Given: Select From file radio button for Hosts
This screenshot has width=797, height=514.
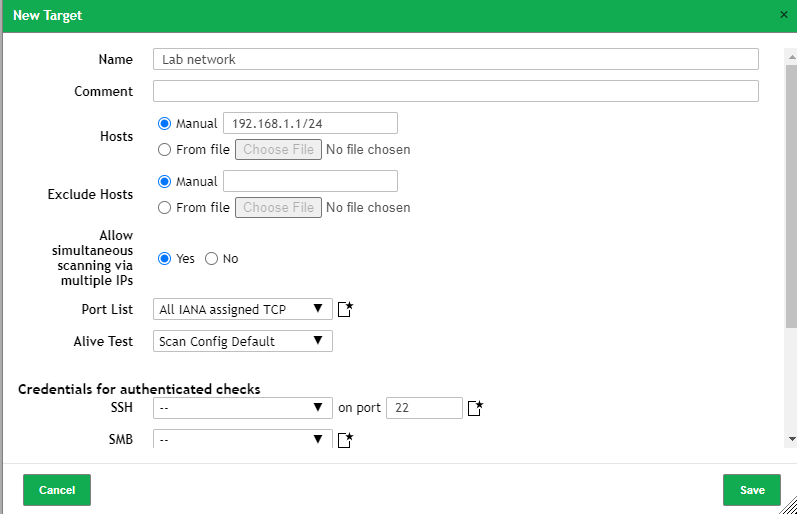Looking at the screenshot, I should coord(165,150).
